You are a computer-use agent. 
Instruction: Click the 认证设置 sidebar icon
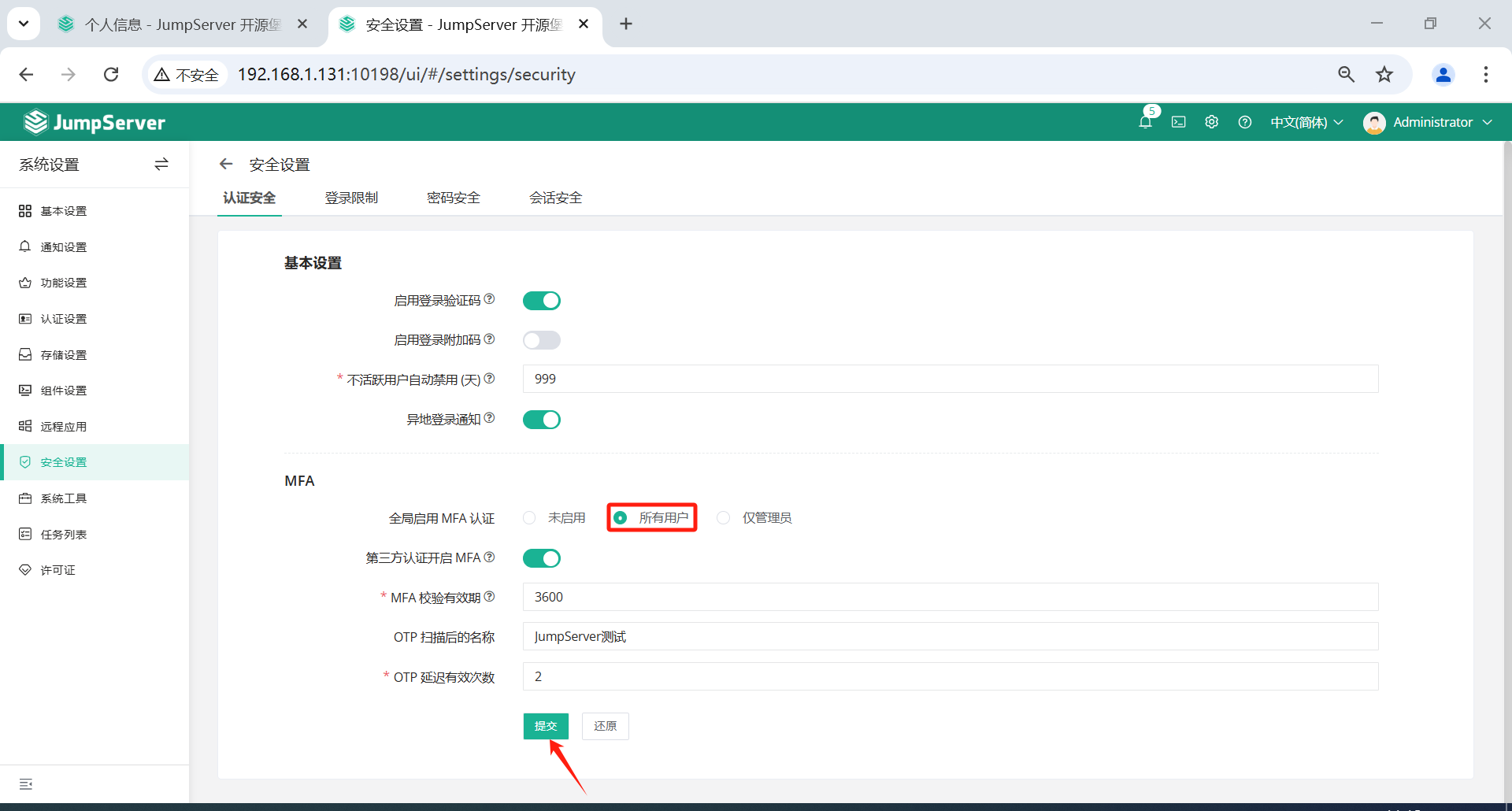(x=25, y=319)
